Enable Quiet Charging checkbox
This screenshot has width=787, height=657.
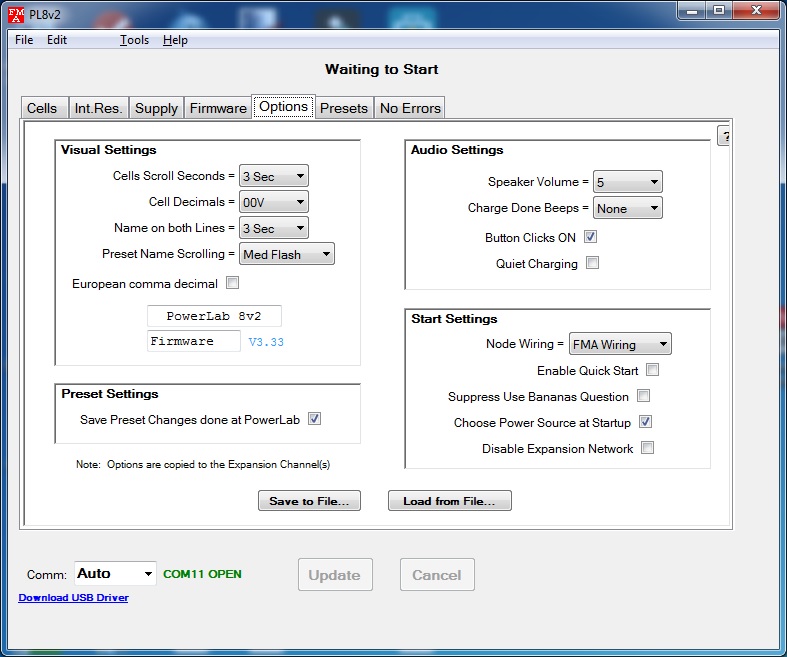(592, 263)
